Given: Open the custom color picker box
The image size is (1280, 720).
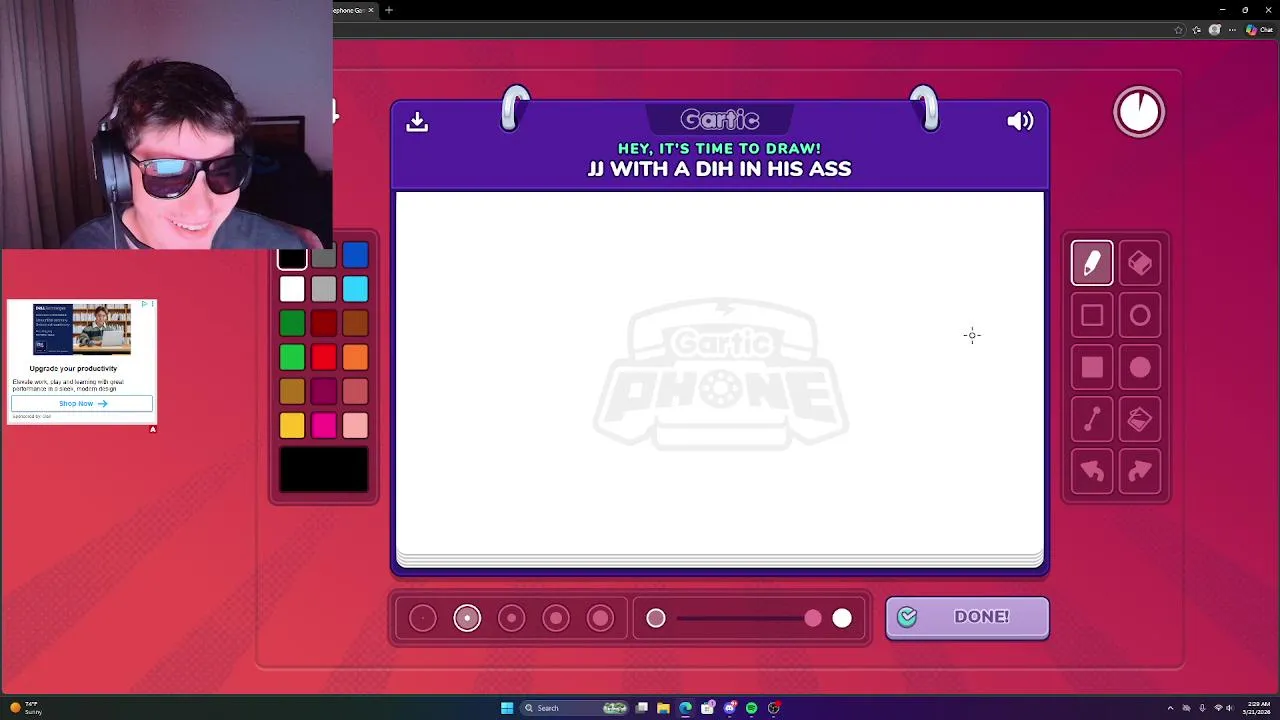Looking at the screenshot, I should coord(324,470).
